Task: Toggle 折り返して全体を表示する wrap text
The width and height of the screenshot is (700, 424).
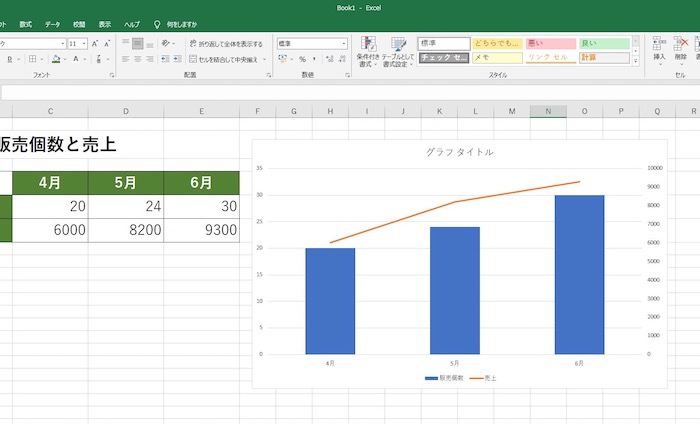Action: point(225,44)
